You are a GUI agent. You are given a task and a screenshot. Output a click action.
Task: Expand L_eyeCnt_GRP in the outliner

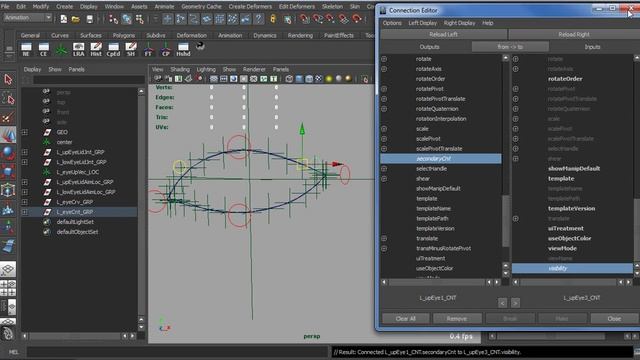coord(24,212)
